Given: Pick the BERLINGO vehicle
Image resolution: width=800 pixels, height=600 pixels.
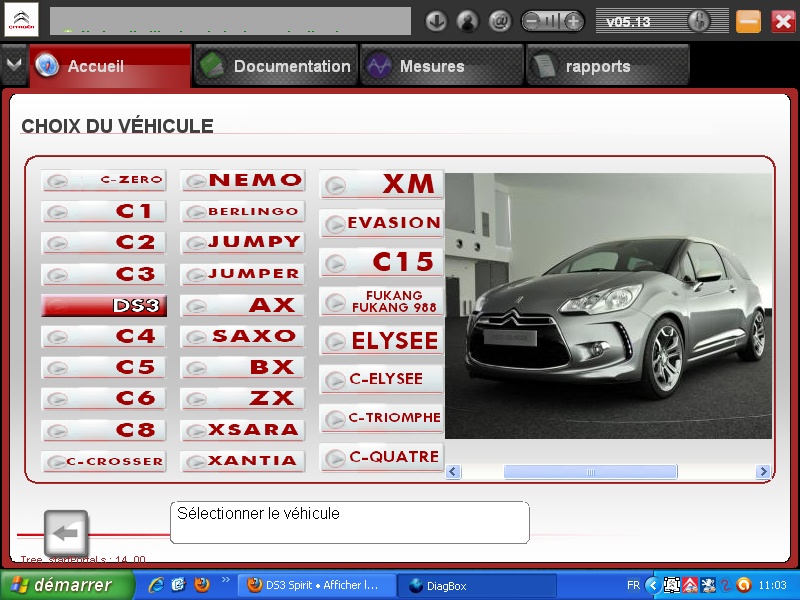Looking at the screenshot, I should tap(243, 211).
